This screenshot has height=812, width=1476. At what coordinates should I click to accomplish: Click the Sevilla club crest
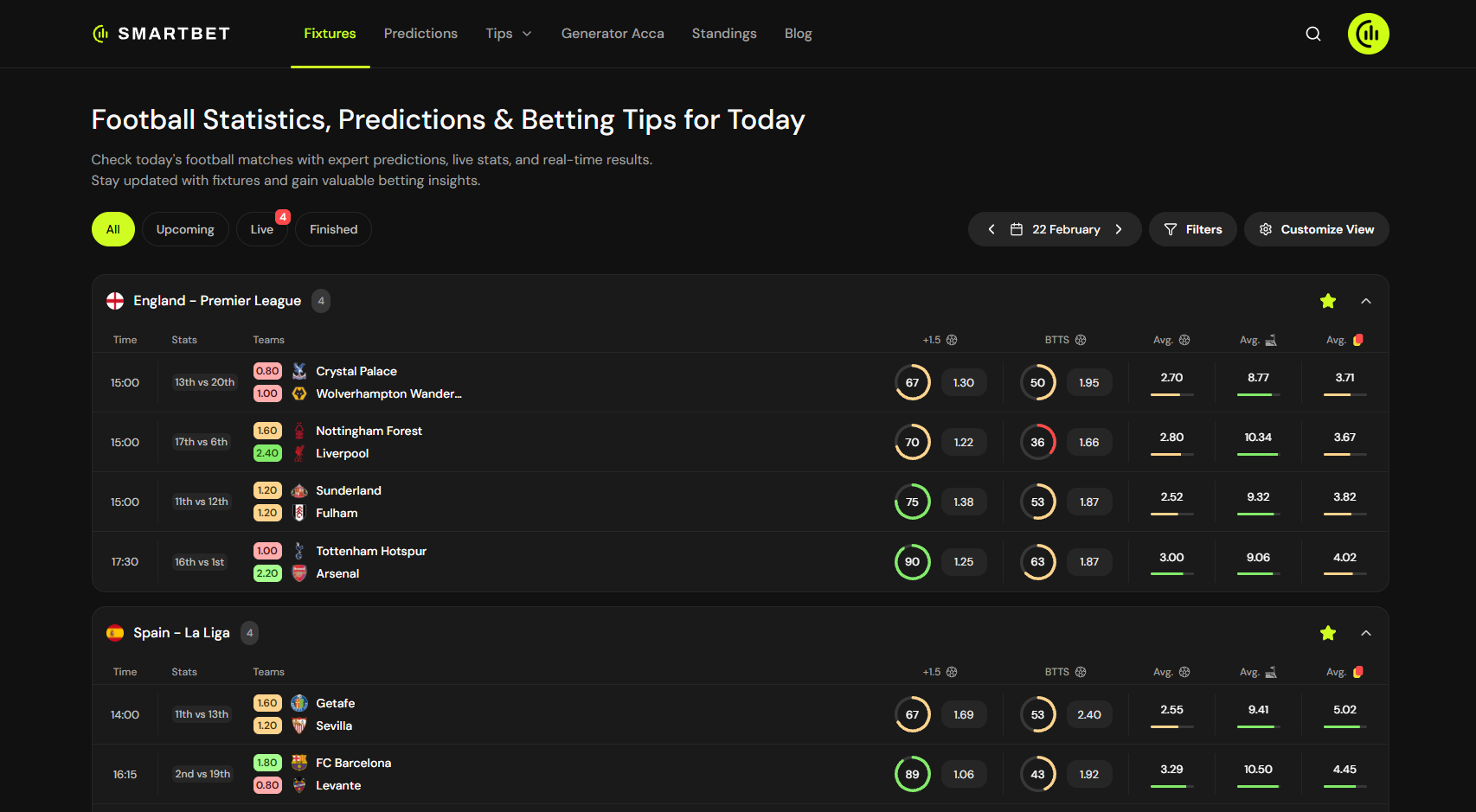click(299, 726)
